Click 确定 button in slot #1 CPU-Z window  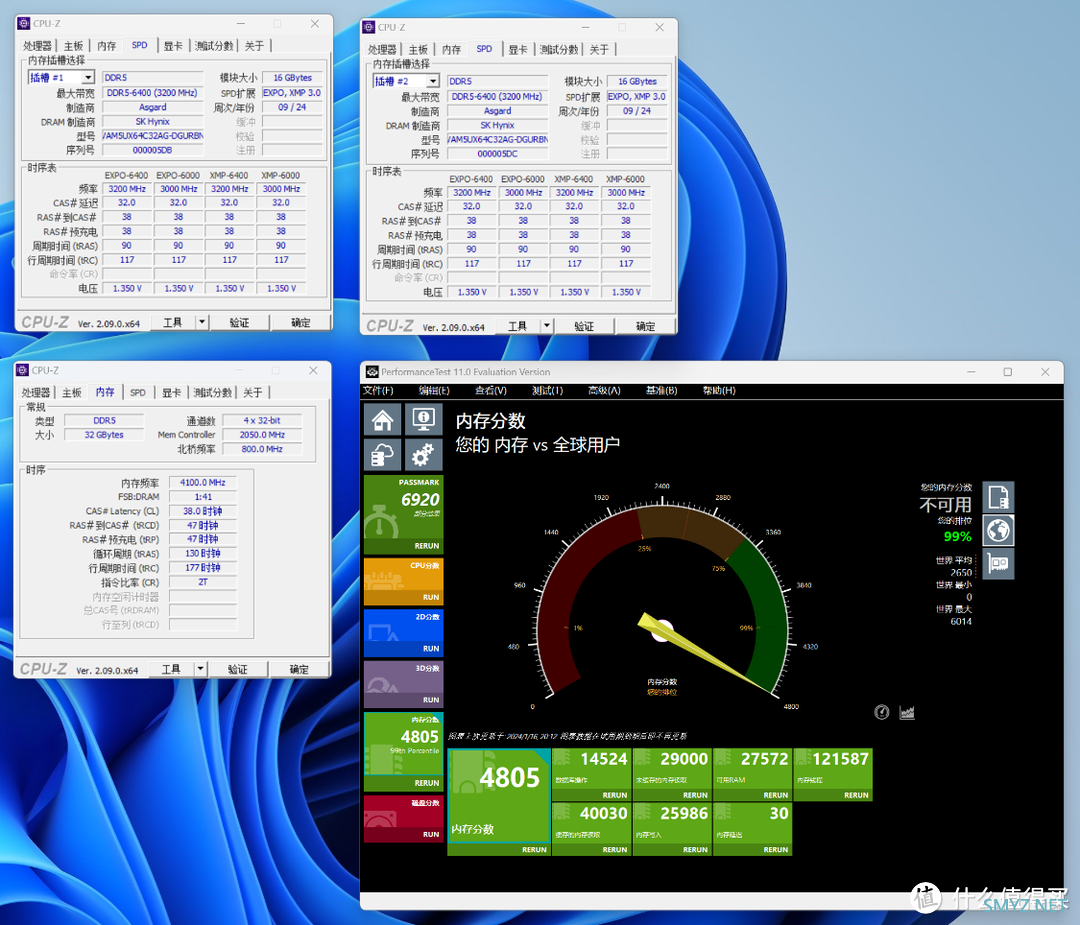(x=300, y=322)
